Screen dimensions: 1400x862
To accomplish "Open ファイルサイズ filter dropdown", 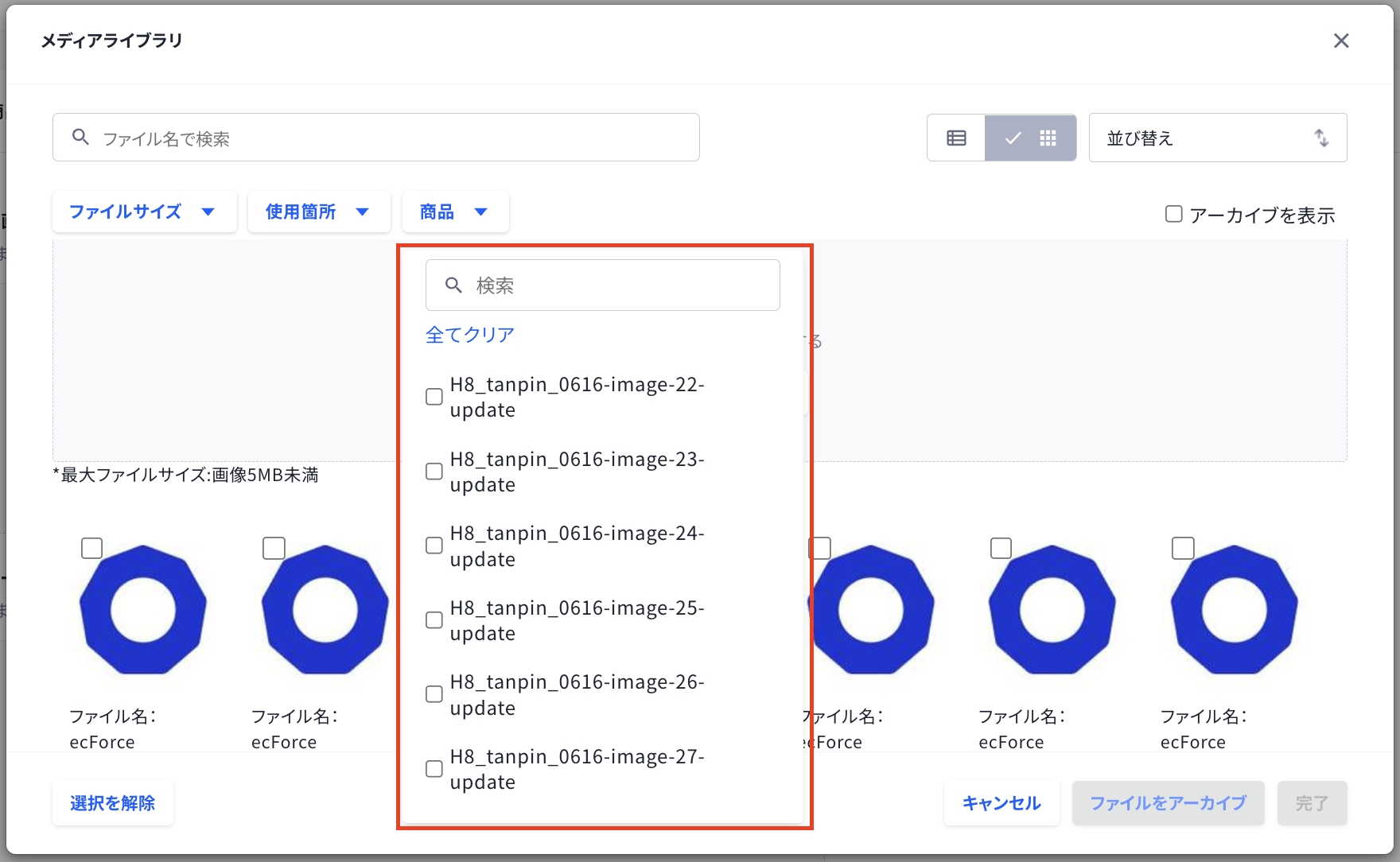I will pos(145,212).
